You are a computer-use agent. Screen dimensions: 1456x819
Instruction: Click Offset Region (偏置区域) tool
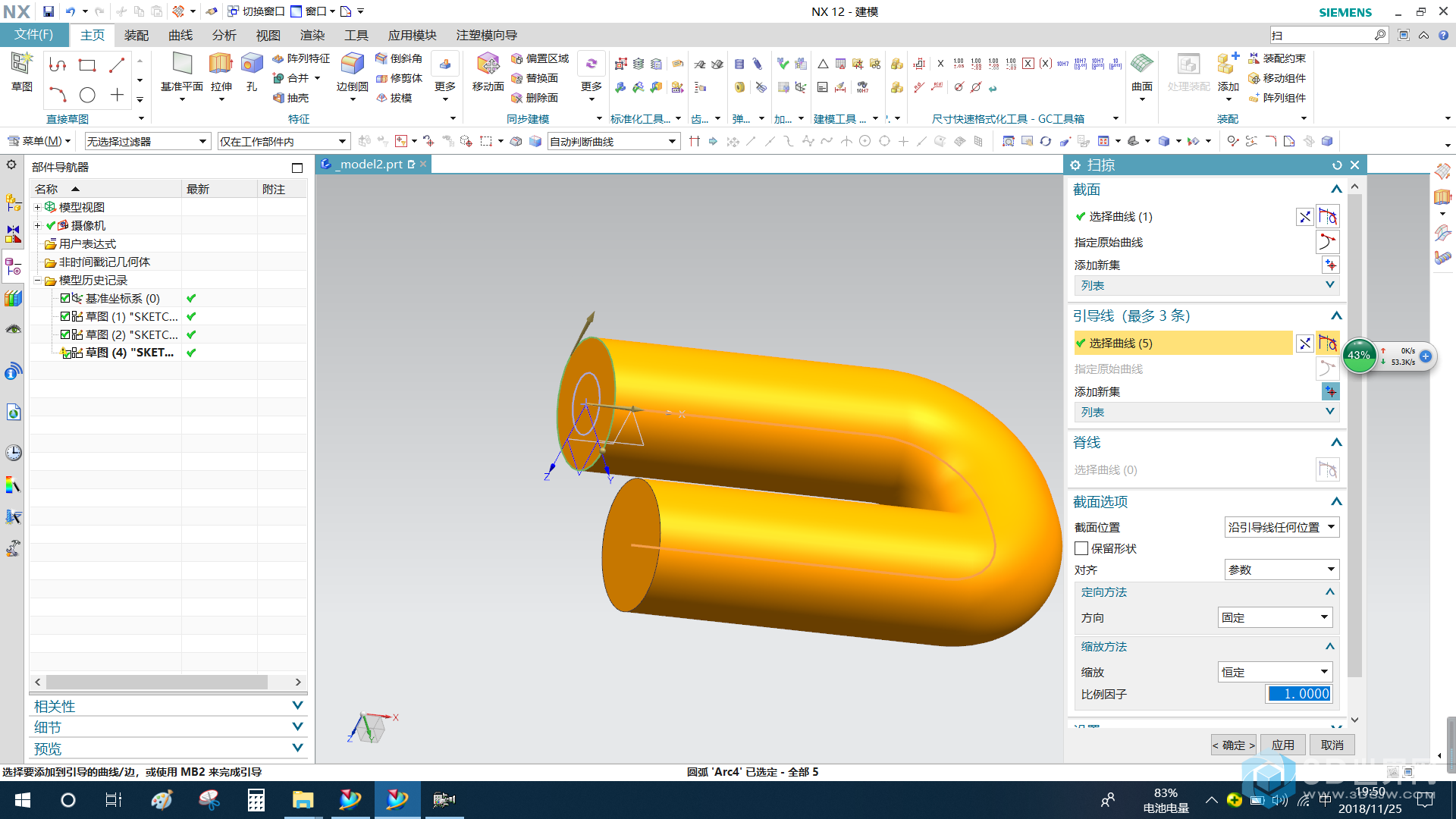[x=540, y=58]
